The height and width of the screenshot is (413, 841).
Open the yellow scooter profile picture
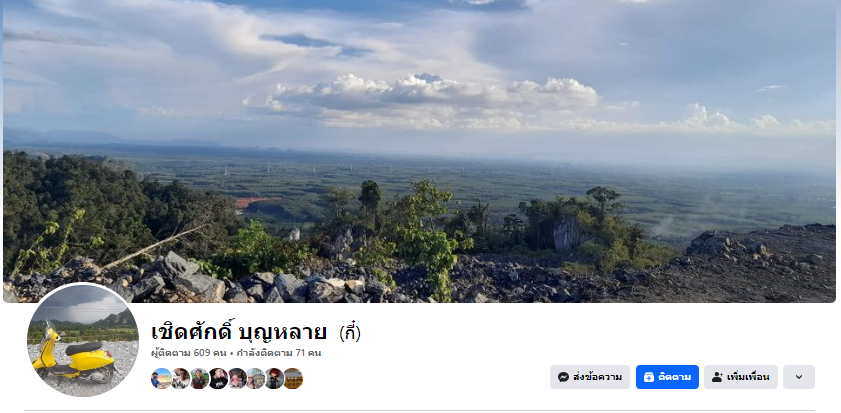pos(83,341)
